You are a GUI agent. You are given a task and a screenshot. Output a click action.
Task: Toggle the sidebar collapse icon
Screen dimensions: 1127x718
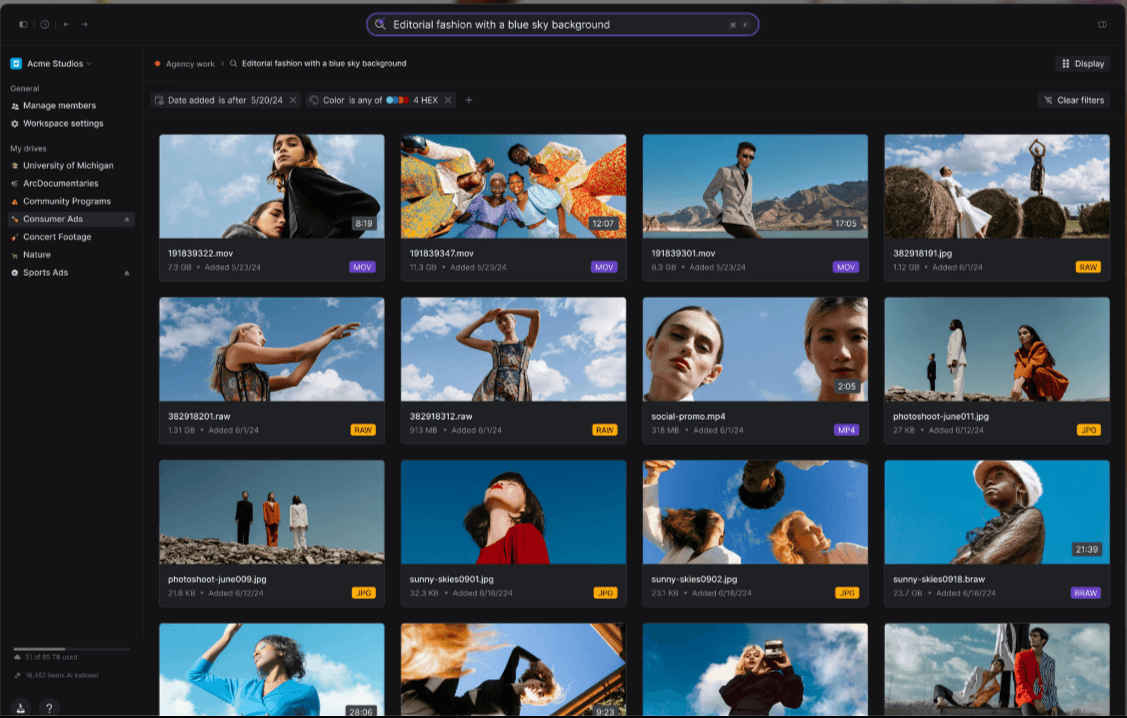point(22,24)
